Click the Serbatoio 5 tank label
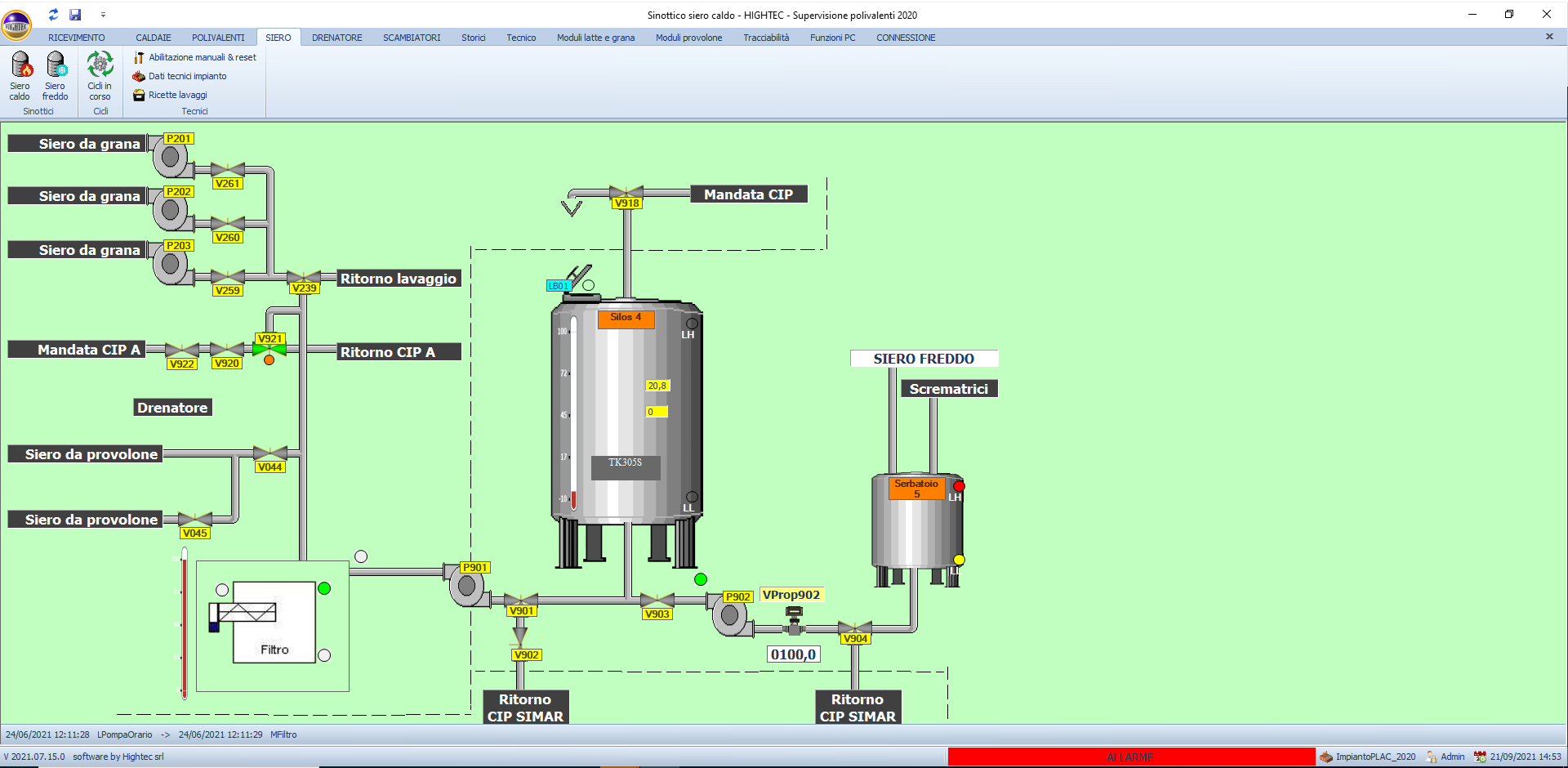Viewport: 1568px width, 768px height. click(916, 489)
